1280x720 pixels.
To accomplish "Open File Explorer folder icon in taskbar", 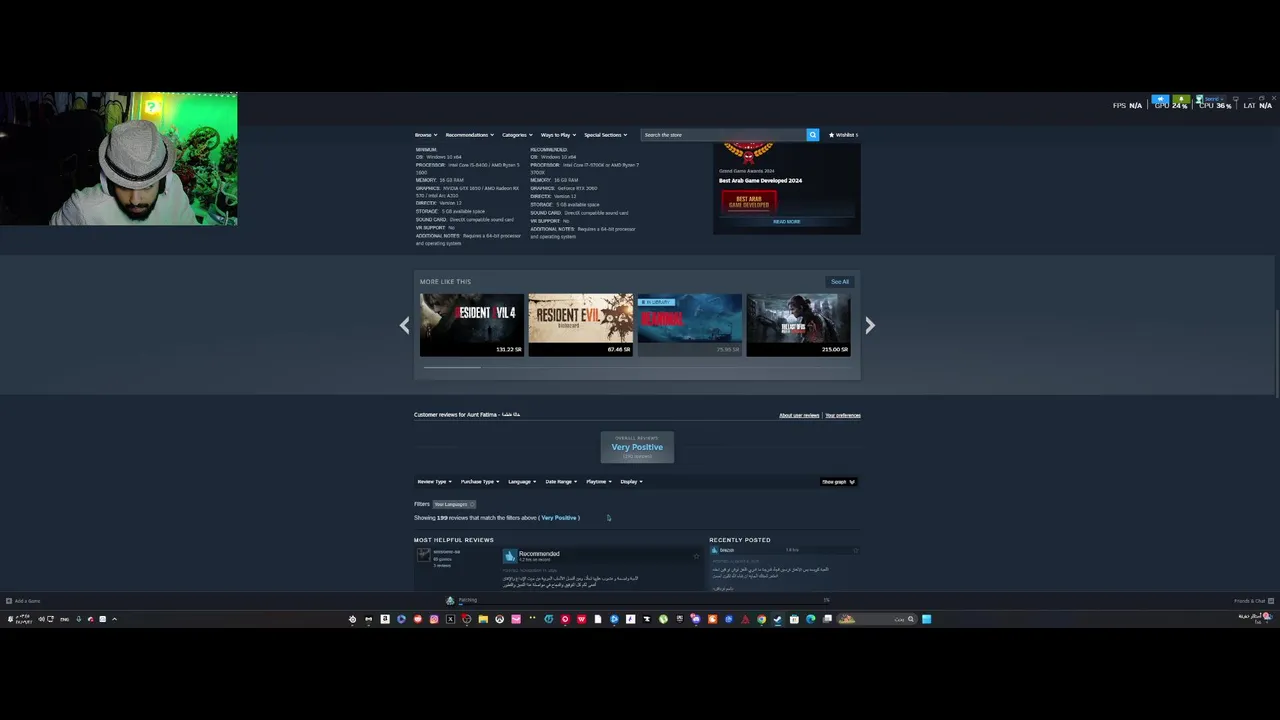I will pos(483,619).
